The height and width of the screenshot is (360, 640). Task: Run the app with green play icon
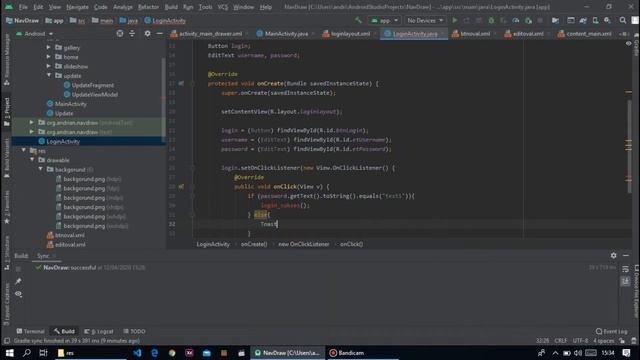pos(455,20)
